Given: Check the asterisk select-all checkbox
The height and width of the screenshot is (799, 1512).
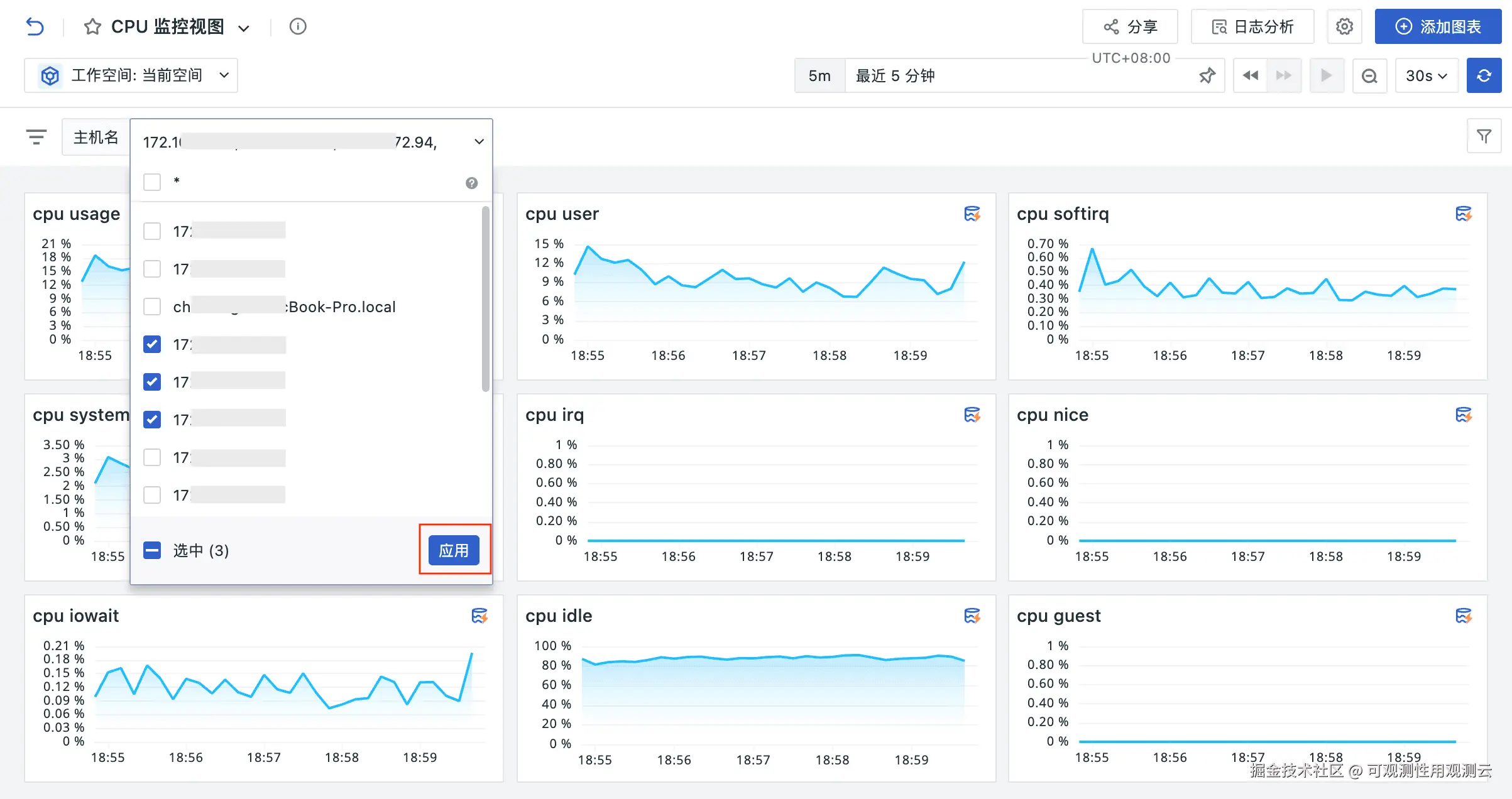Looking at the screenshot, I should 152,182.
